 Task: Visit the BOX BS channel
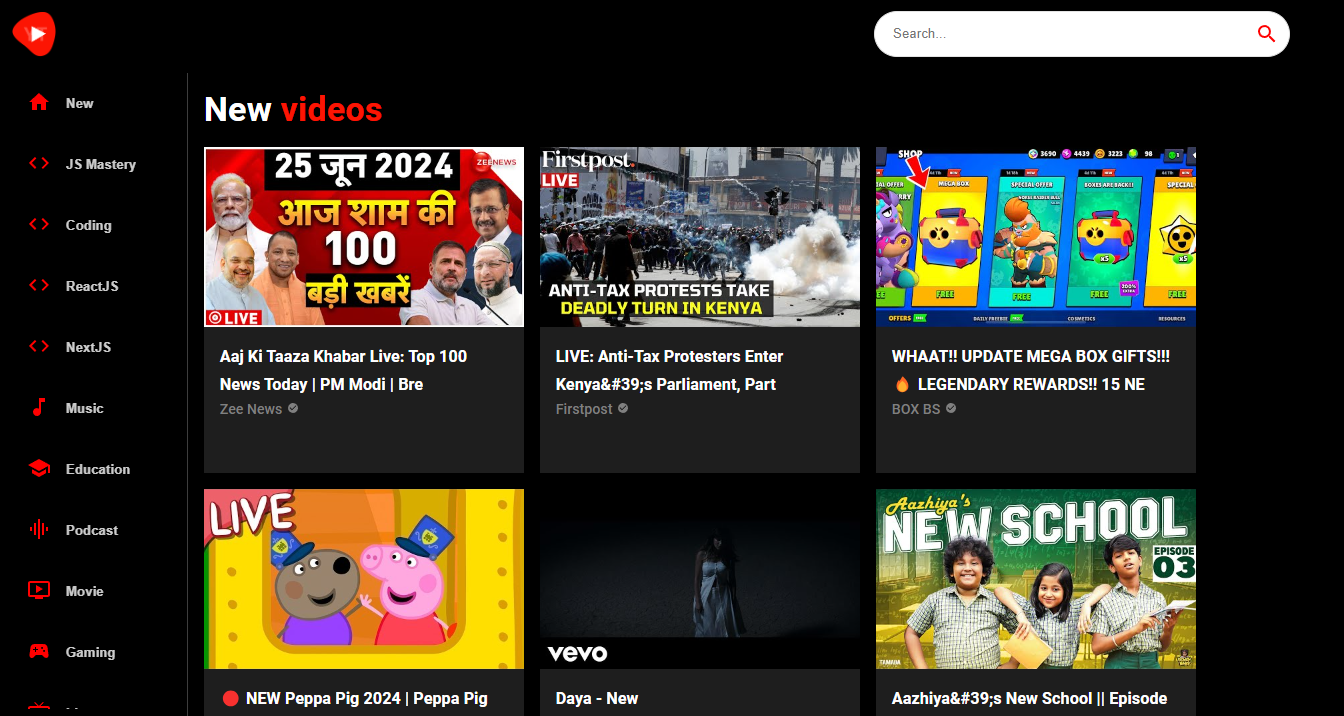click(x=916, y=409)
